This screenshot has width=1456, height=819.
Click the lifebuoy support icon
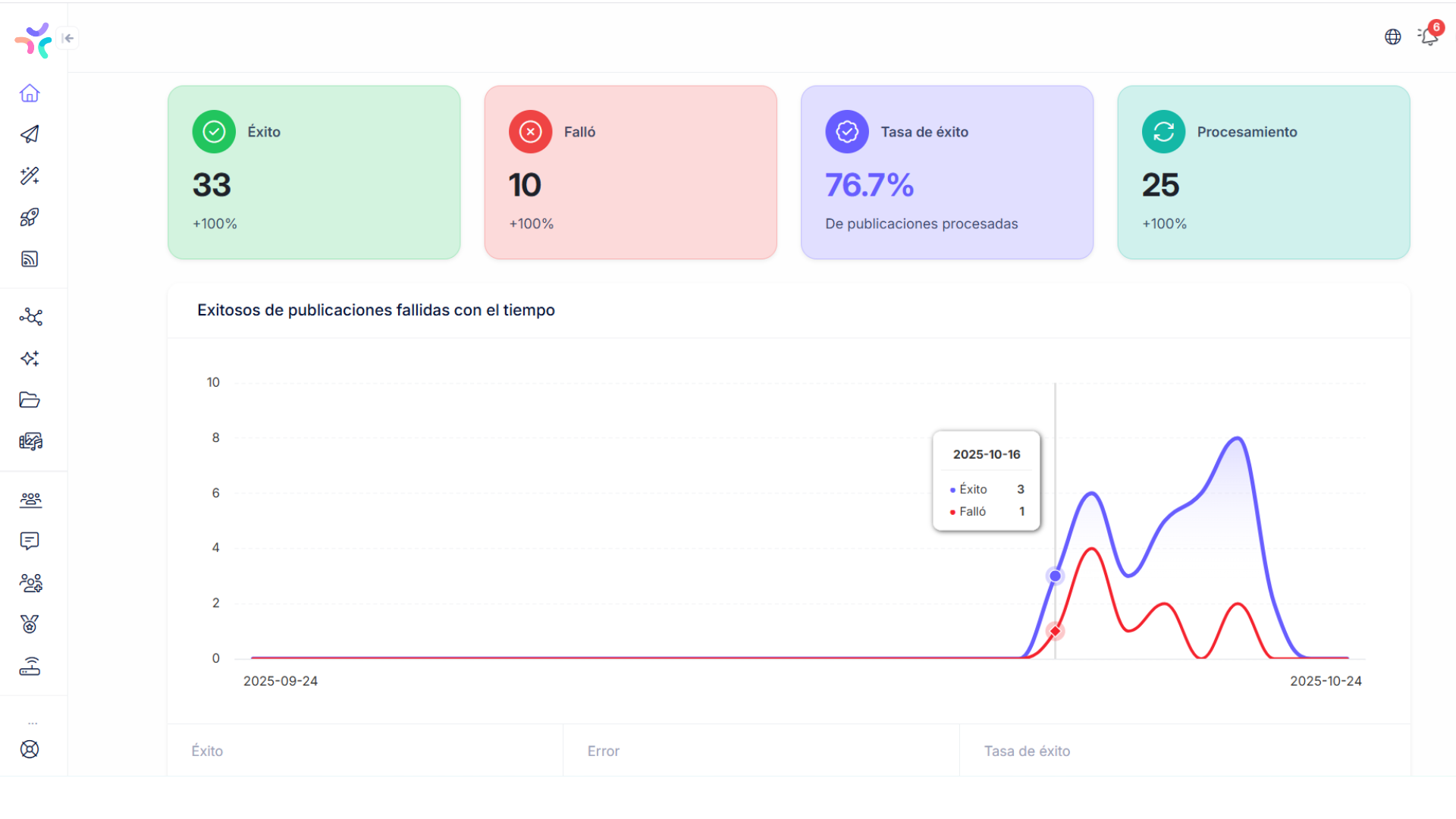pos(30,749)
